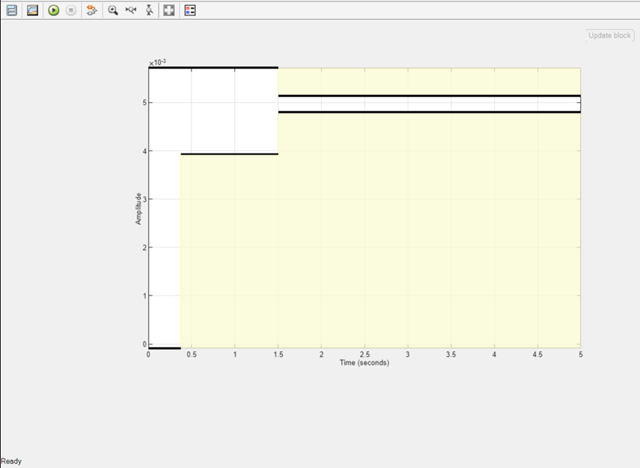Click the x10-3 axis exponent label

point(157,62)
